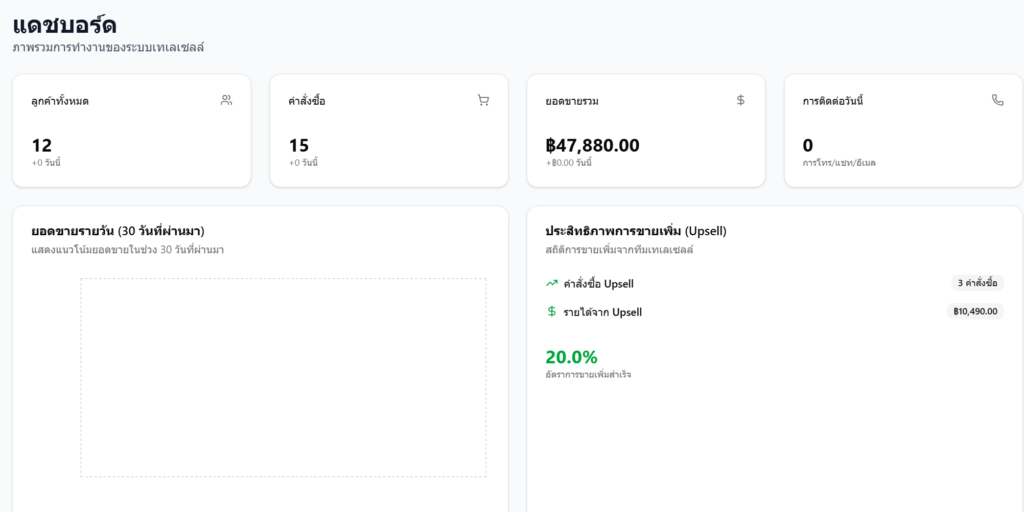The image size is (1024, 512).
Task: Click inside the empty daily sales chart area
Action: [x=283, y=377]
